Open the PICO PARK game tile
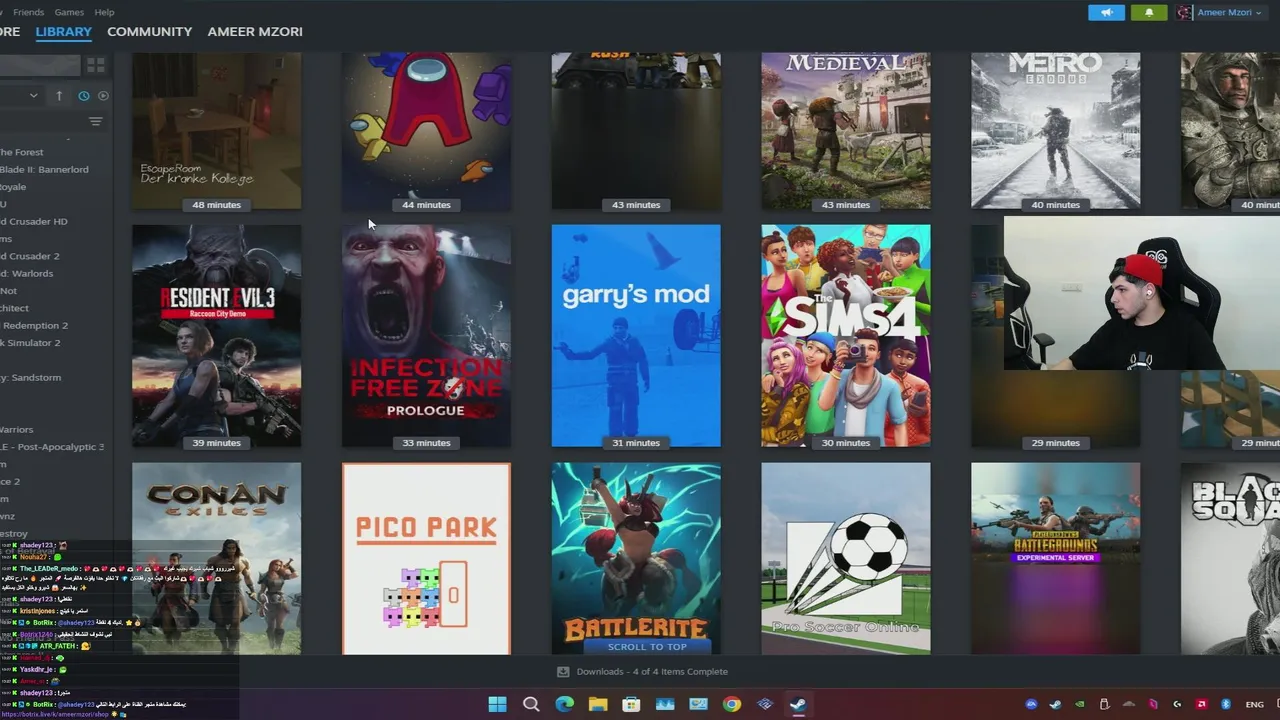Viewport: 1280px width, 720px height. 426,558
